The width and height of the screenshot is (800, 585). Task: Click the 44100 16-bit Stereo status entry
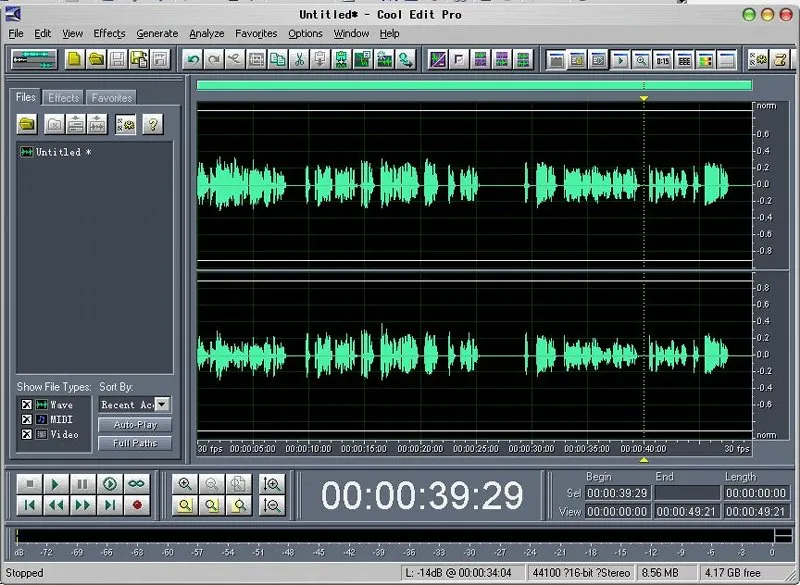(x=581, y=573)
